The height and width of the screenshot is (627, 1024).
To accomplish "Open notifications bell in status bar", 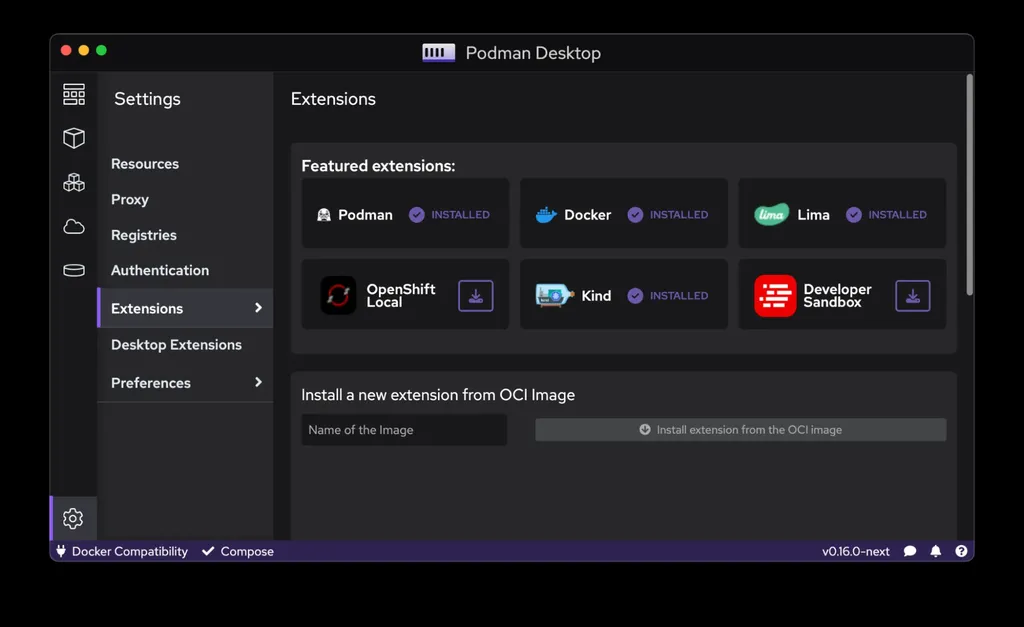I will click(936, 551).
